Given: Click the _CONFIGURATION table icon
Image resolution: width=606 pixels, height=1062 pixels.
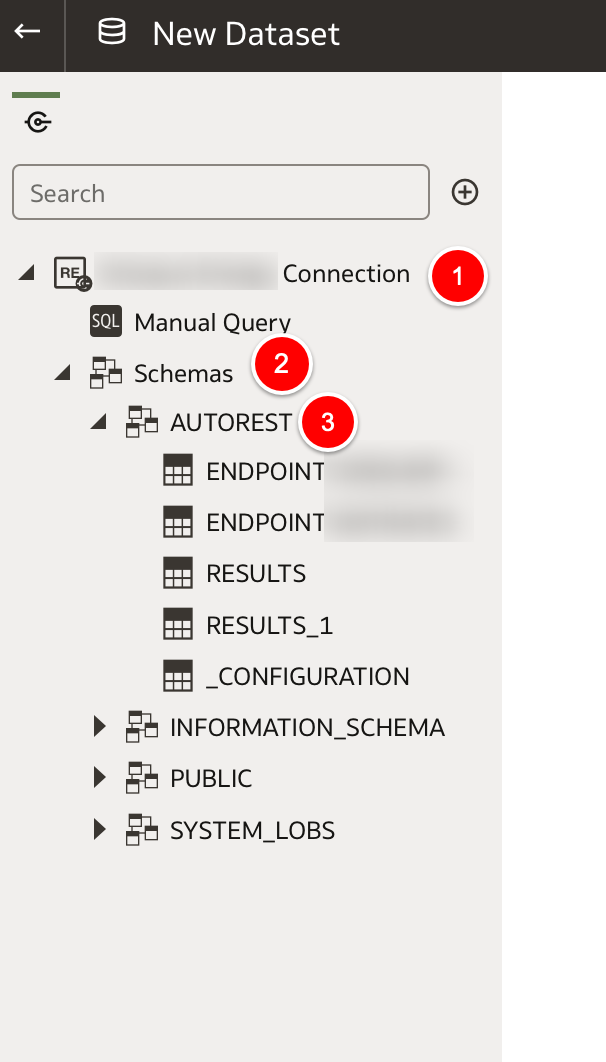Looking at the screenshot, I should point(178,677).
